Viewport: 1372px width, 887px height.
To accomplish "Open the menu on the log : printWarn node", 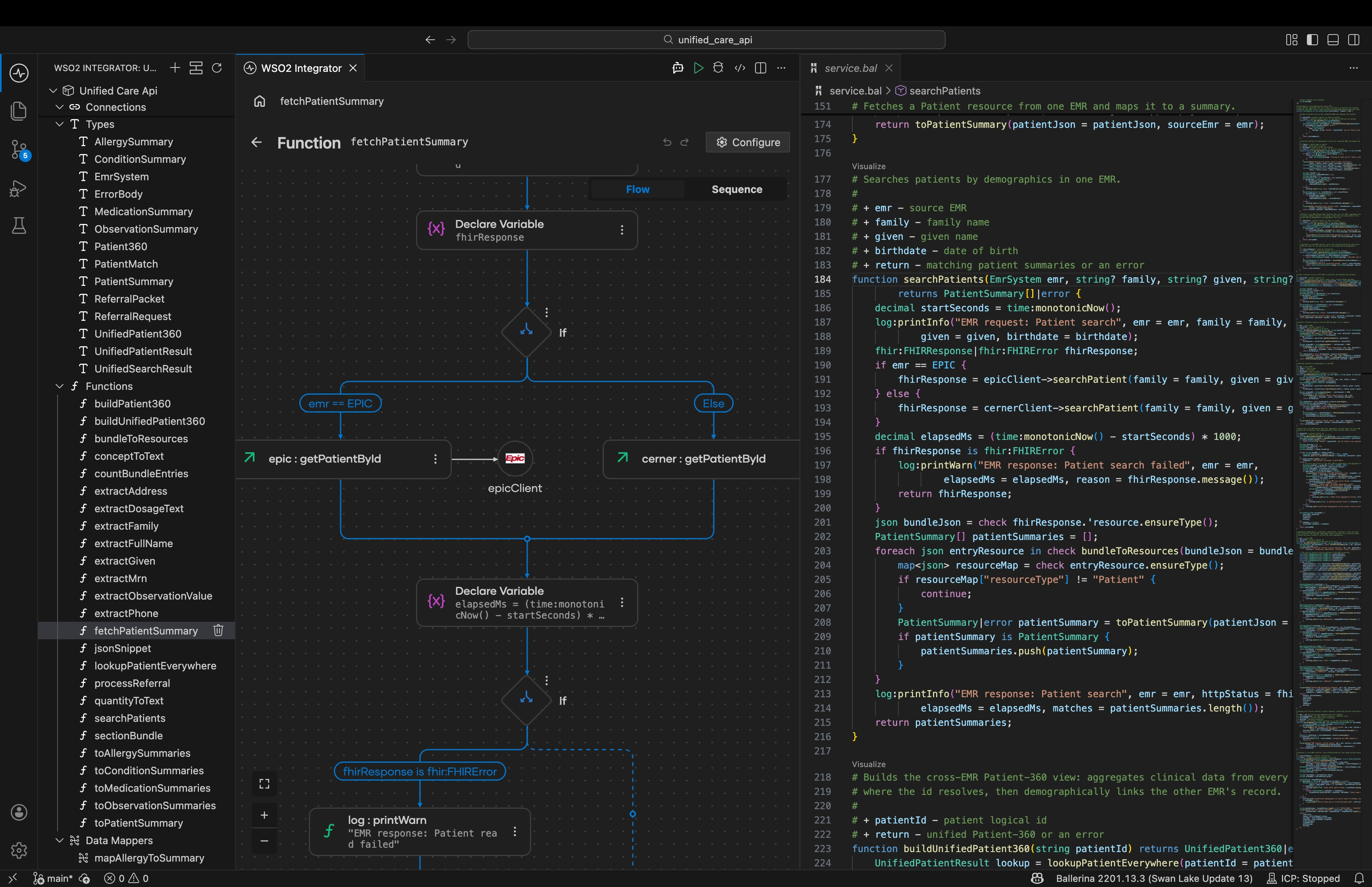I will (x=515, y=832).
